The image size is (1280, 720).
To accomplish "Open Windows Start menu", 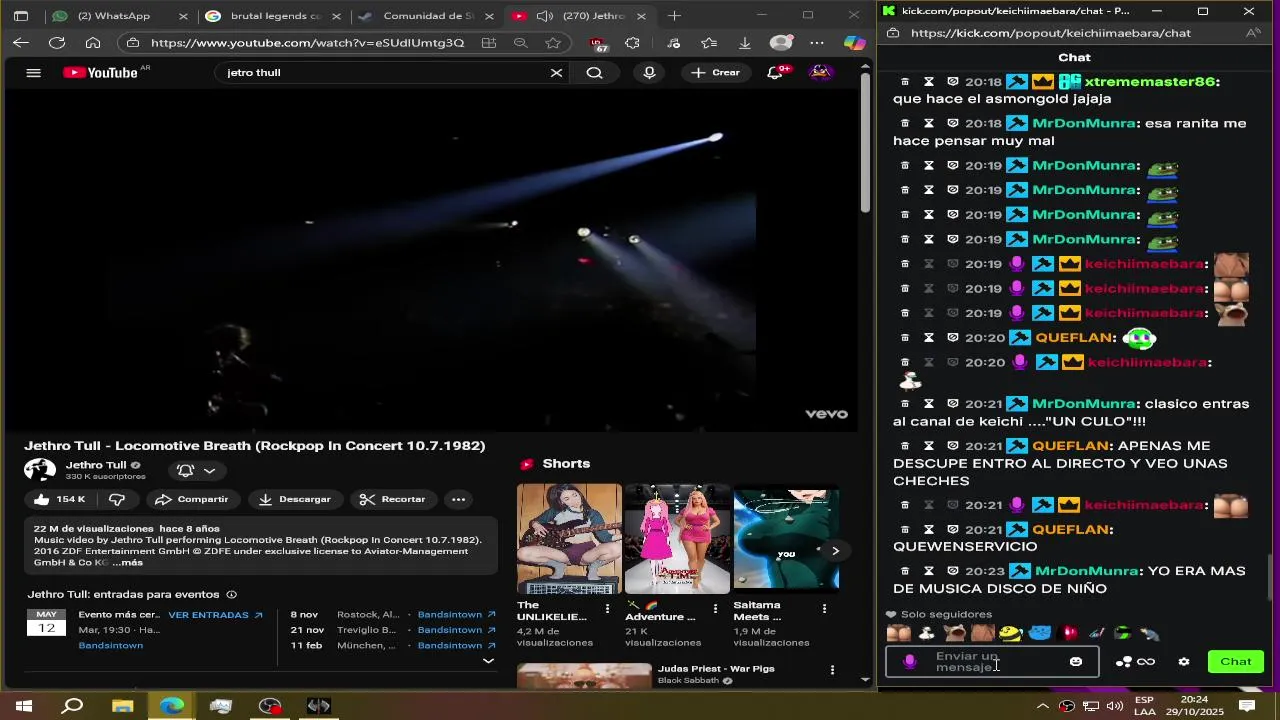I will pyautogui.click(x=23, y=706).
